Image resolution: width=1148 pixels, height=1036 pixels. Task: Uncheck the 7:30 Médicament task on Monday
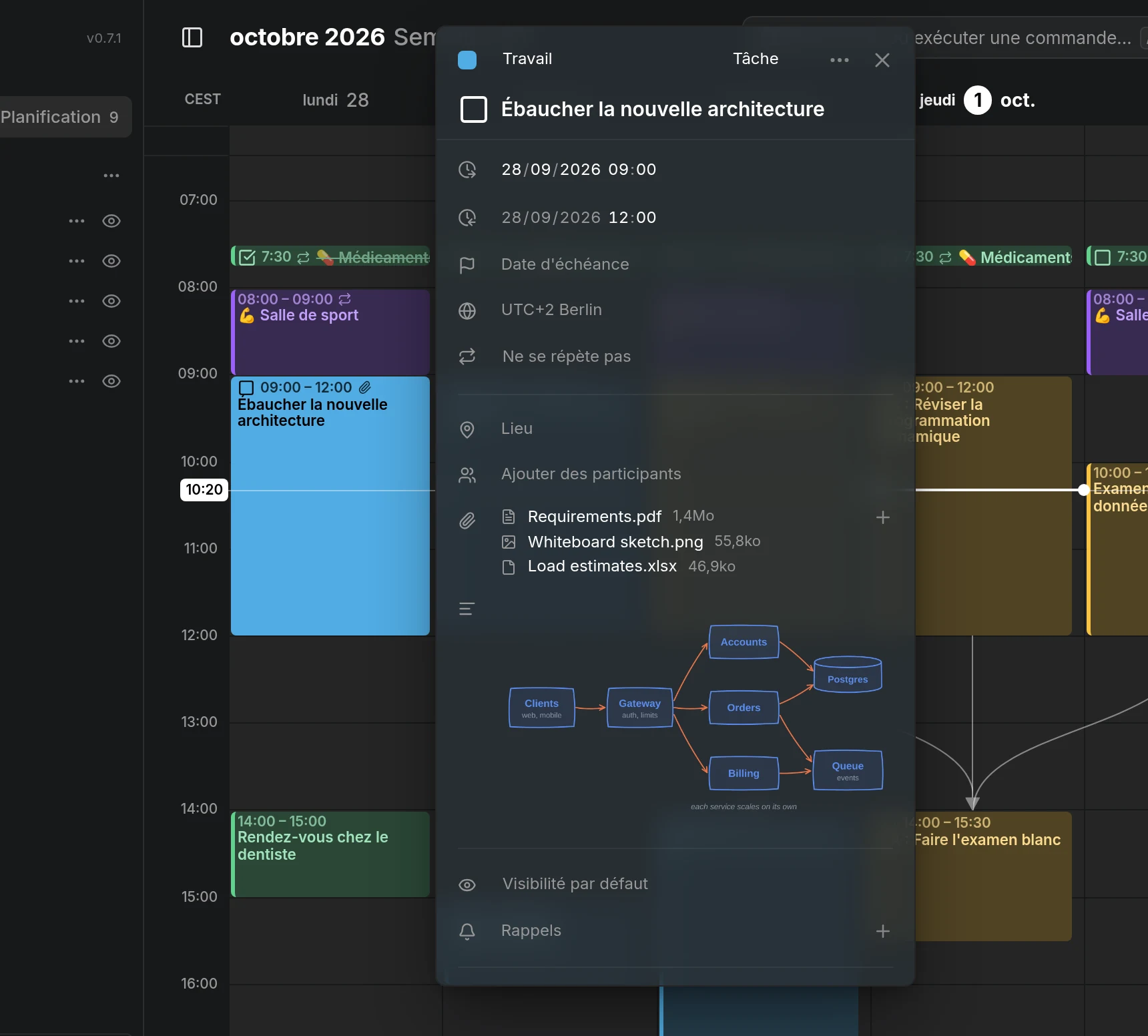tap(247, 258)
